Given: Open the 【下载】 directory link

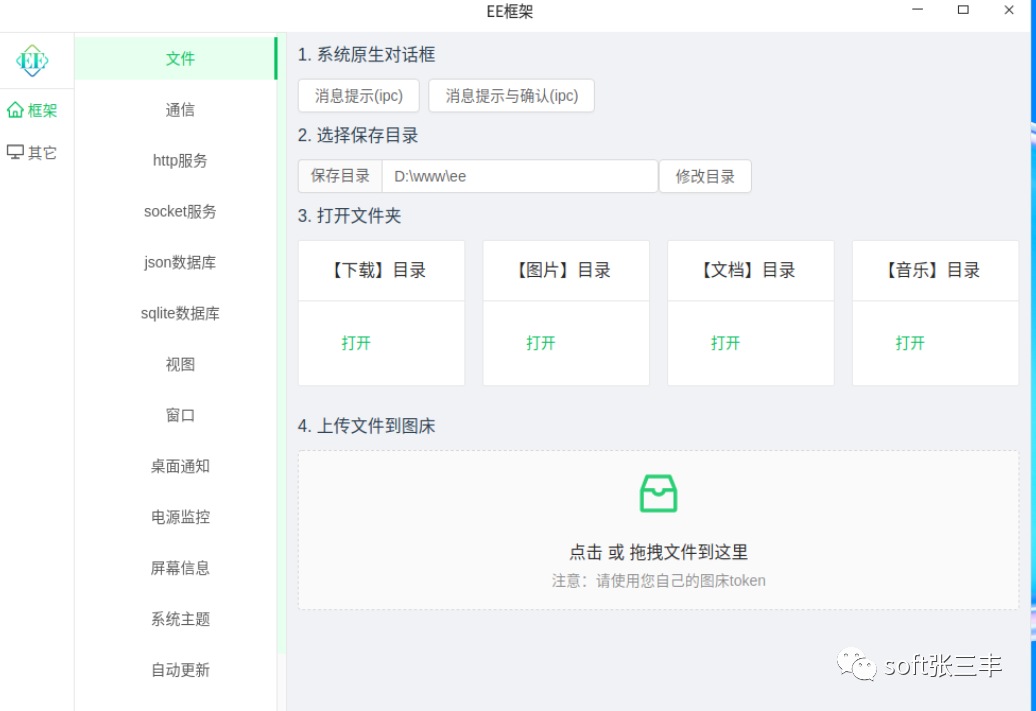Looking at the screenshot, I should coord(356,343).
